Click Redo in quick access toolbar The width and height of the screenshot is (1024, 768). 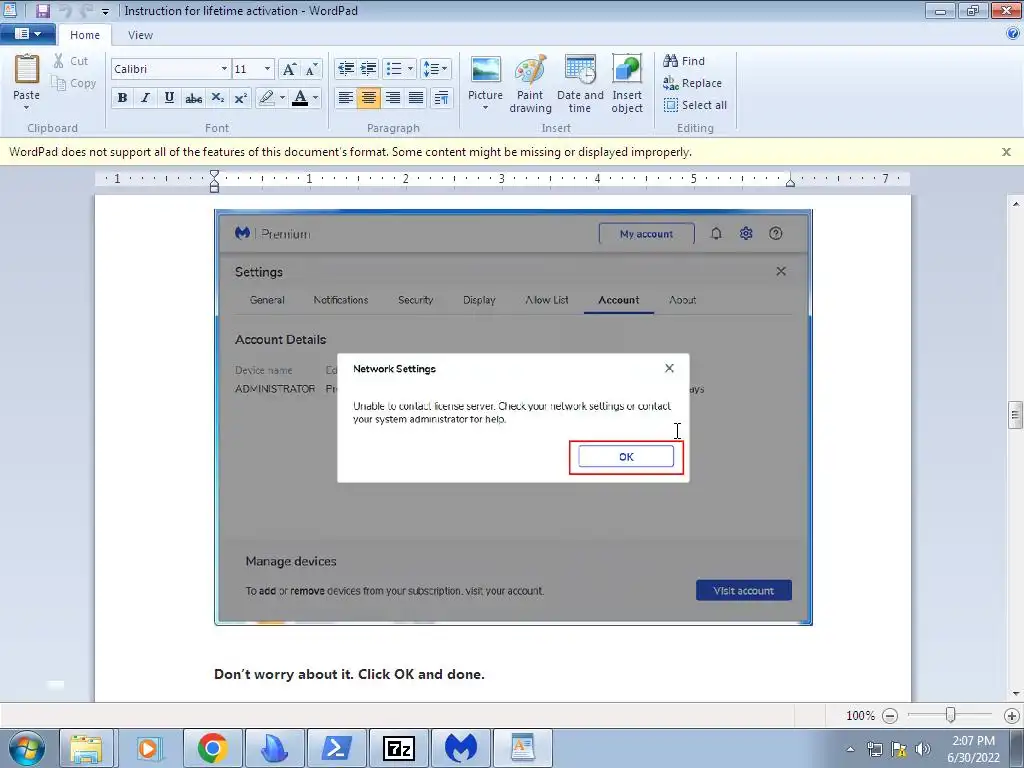click(x=86, y=11)
